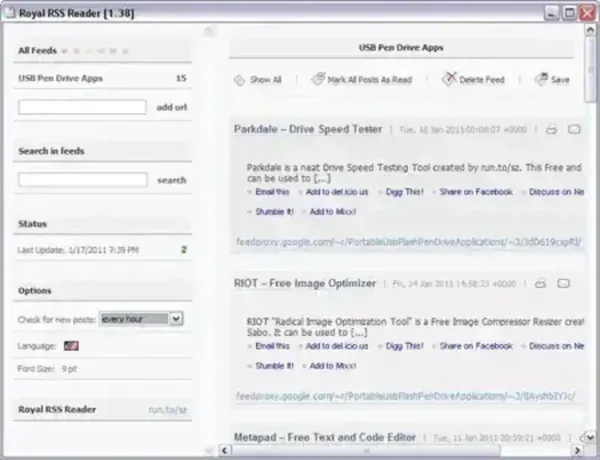Click the search button

point(172,180)
